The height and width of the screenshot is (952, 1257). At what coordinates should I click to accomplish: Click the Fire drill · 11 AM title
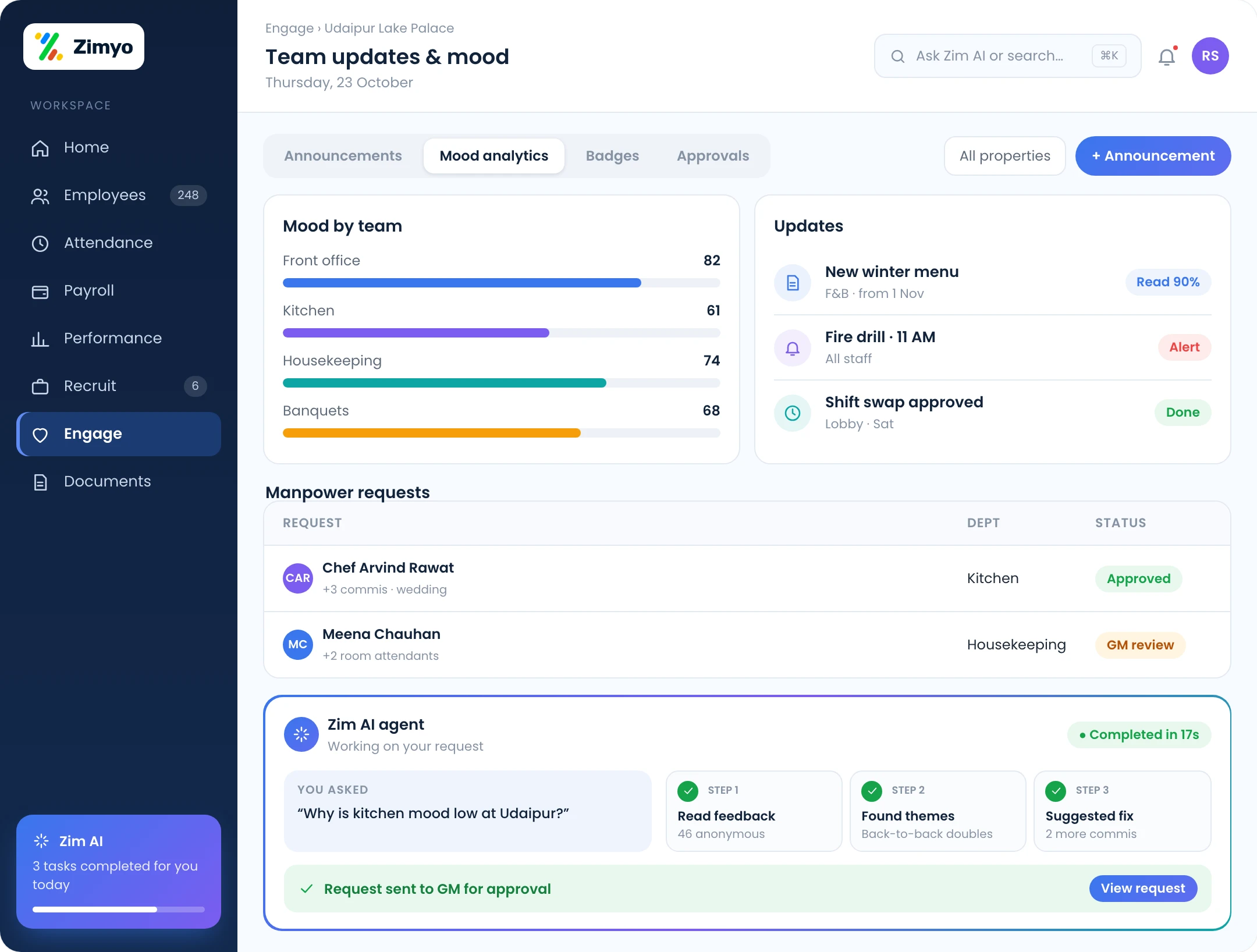point(880,337)
